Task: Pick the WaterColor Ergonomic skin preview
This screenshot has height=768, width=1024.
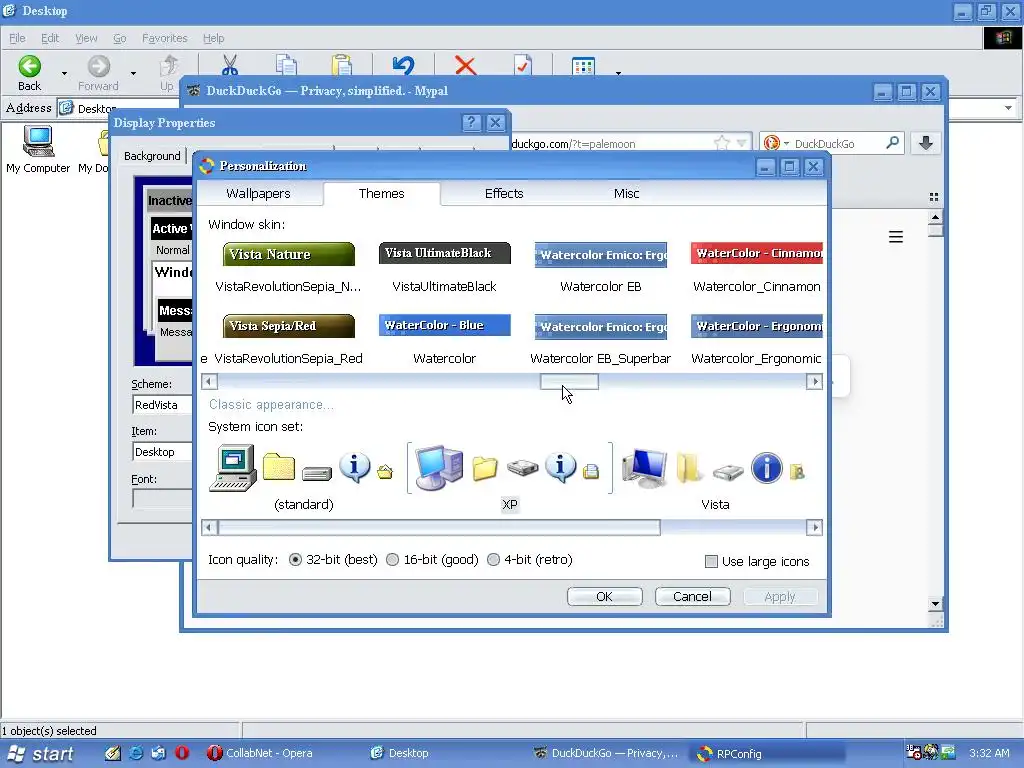Action: click(757, 326)
